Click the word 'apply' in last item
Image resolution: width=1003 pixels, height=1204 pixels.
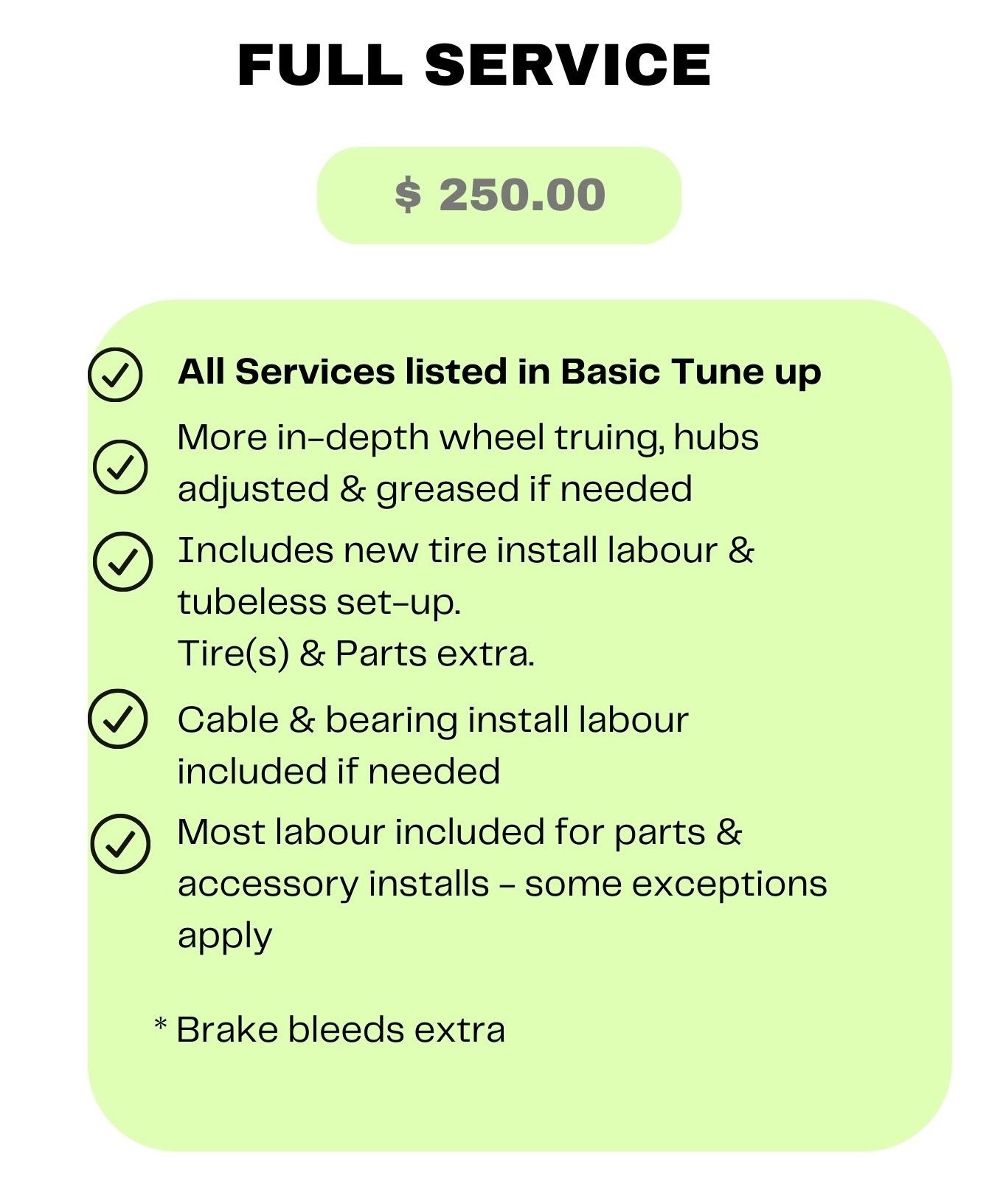coord(225,938)
